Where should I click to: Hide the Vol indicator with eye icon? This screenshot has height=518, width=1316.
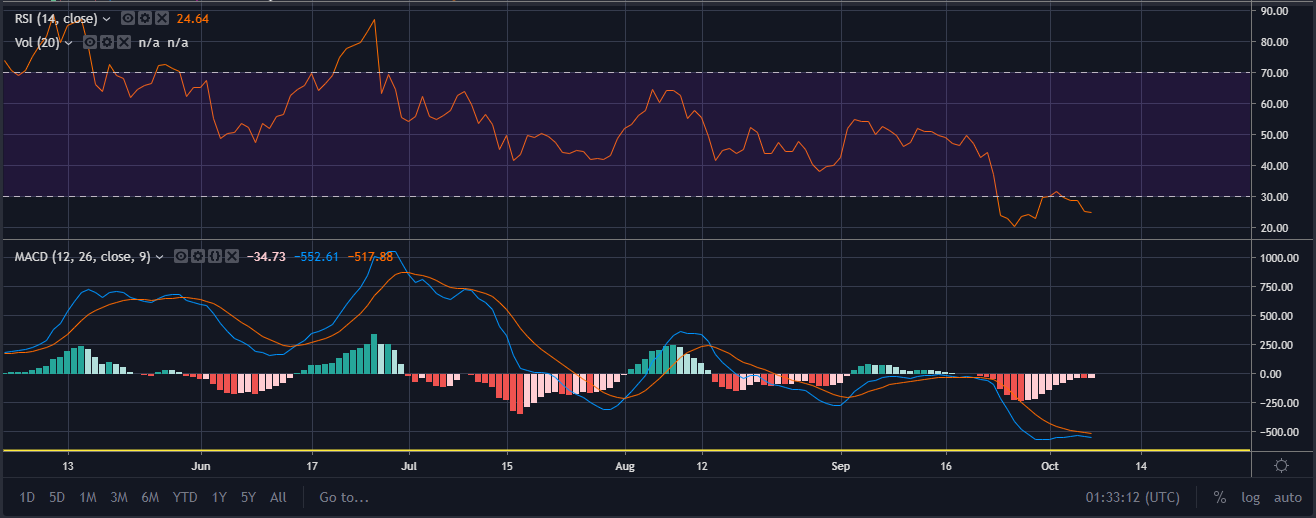tap(90, 42)
